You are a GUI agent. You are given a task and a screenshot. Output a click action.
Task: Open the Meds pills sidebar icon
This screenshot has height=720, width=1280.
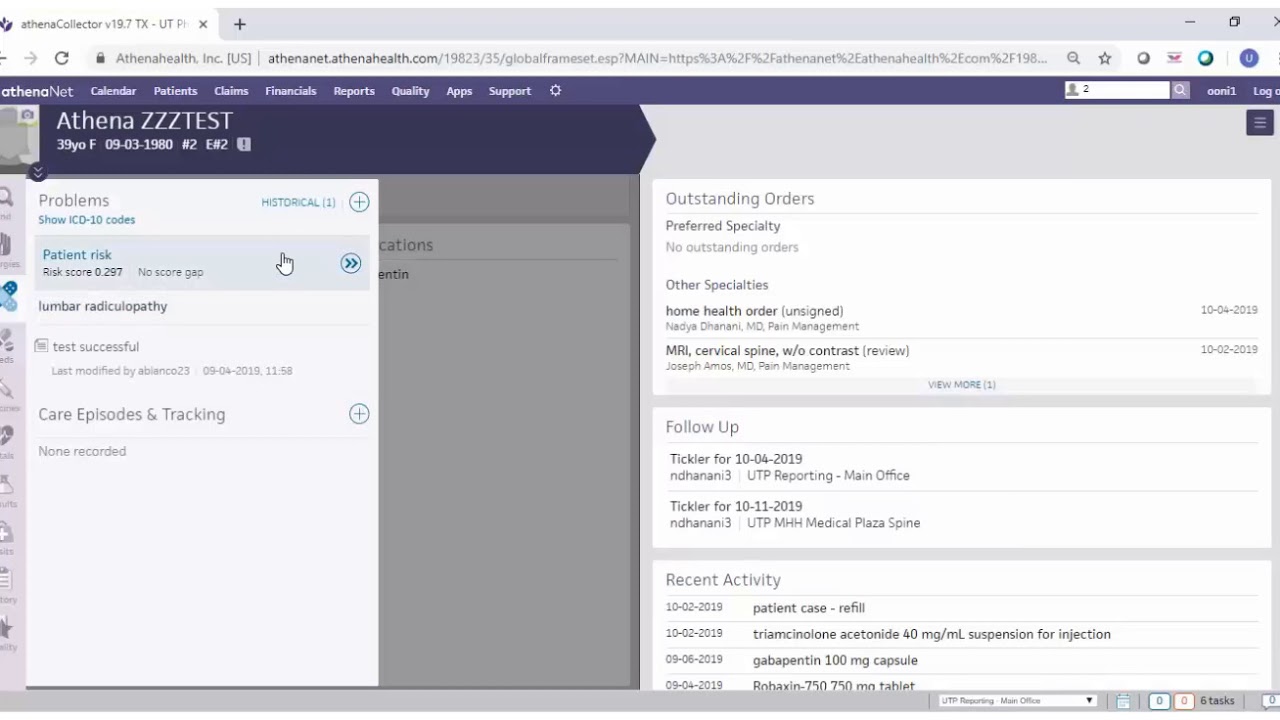click(x=5, y=342)
